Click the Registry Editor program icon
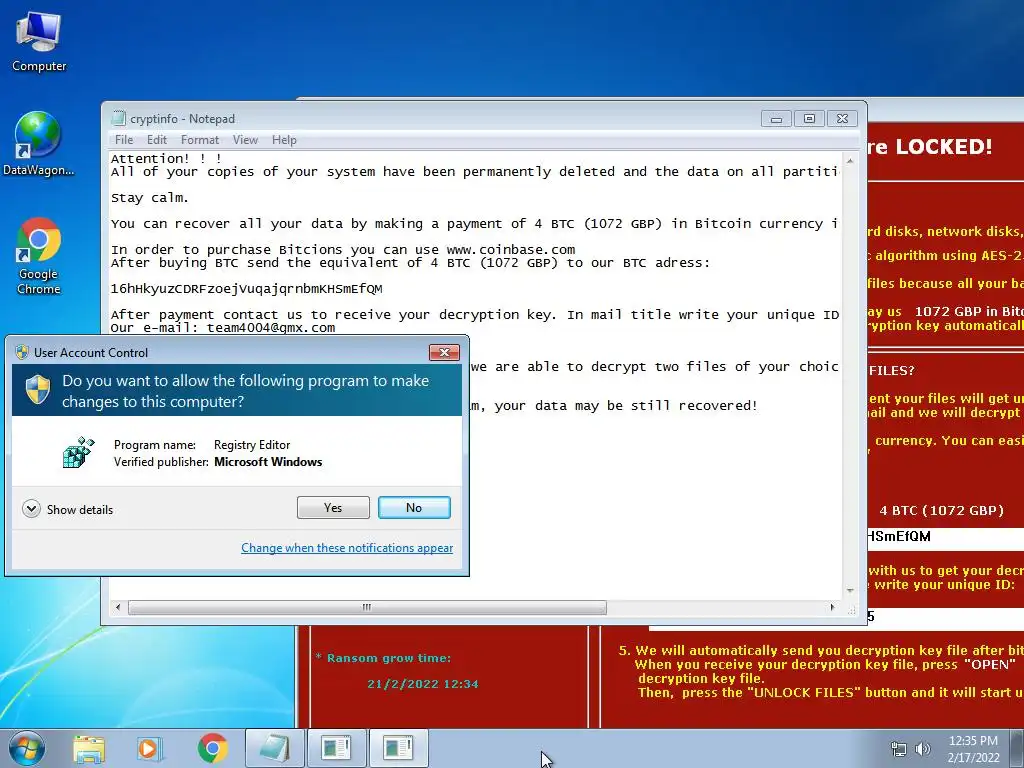 78,453
